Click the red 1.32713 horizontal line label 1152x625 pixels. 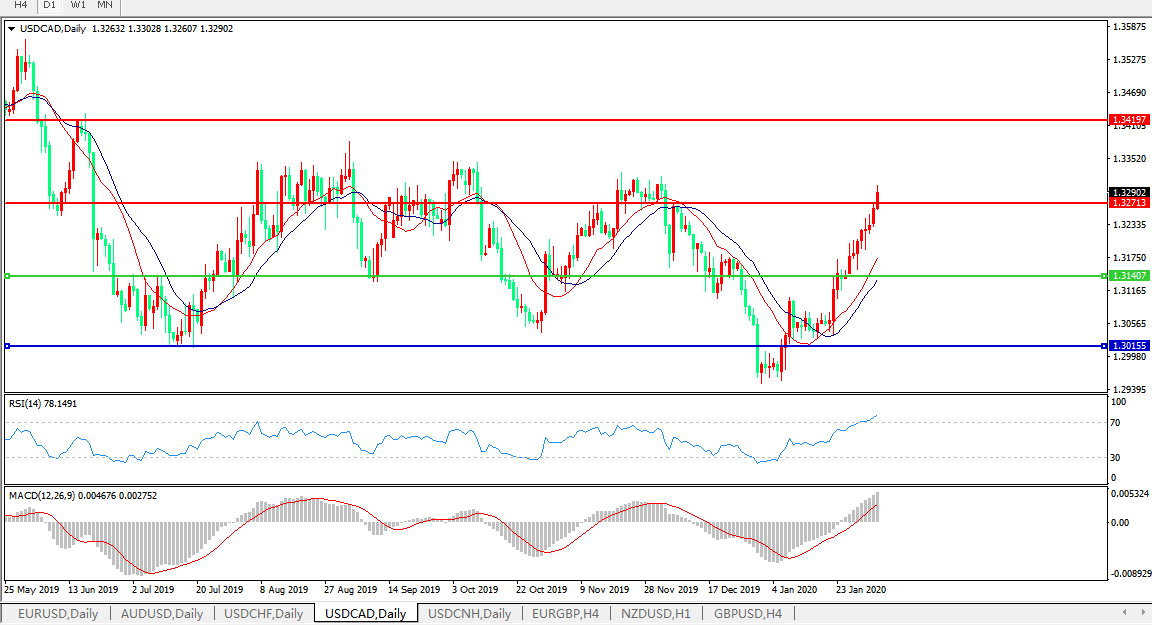(x=1130, y=203)
